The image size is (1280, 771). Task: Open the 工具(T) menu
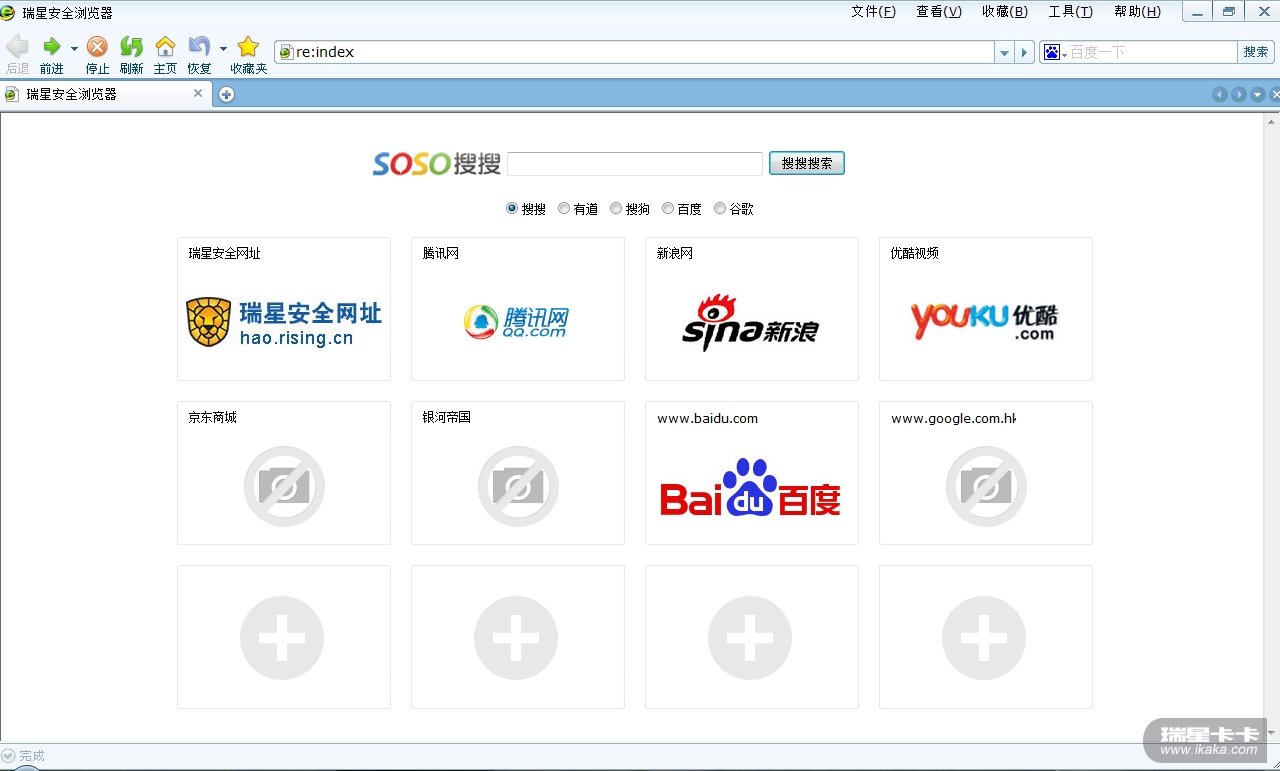point(1071,12)
